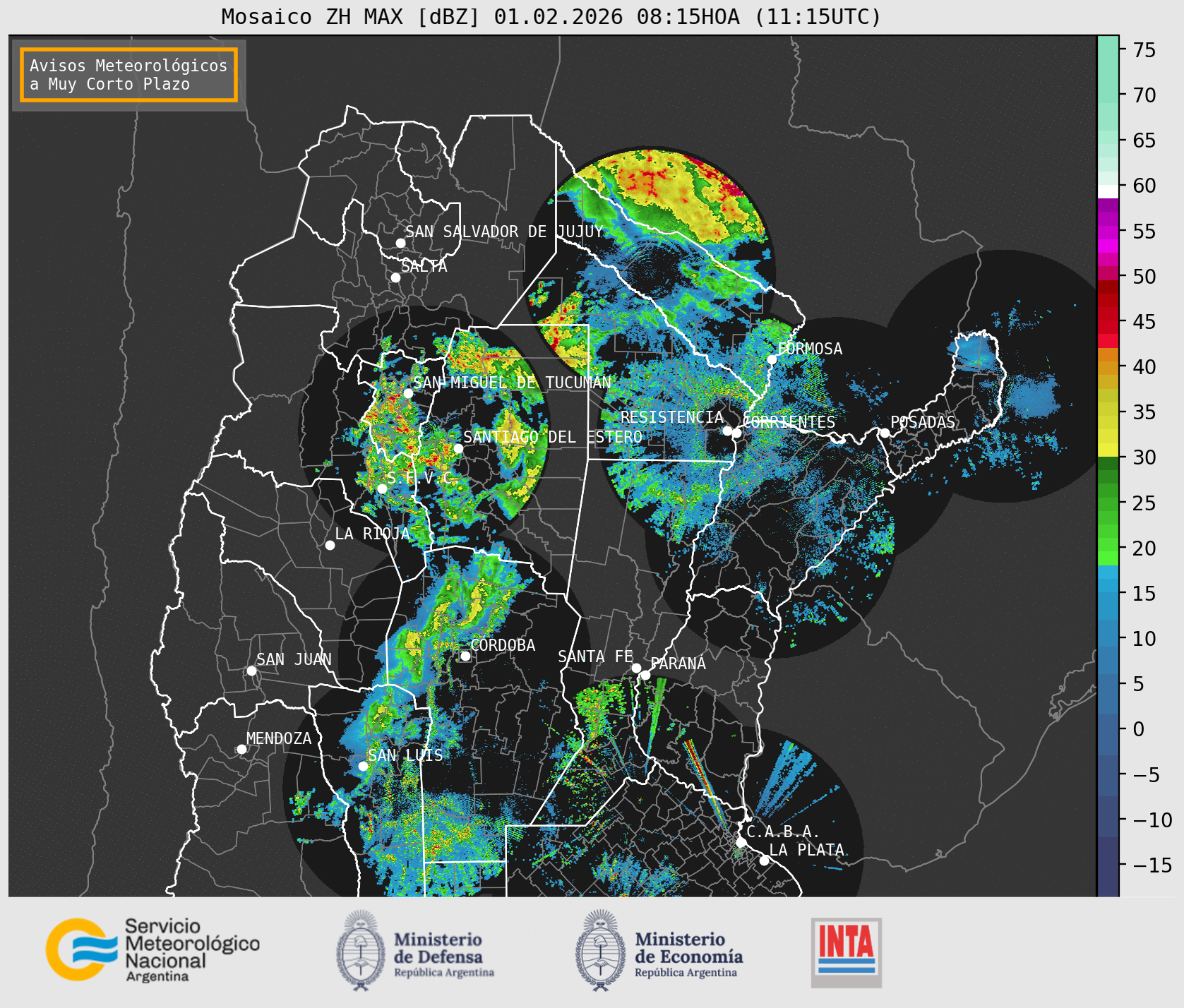
Task: Select the La Rioja city marker
Action: click(x=330, y=545)
